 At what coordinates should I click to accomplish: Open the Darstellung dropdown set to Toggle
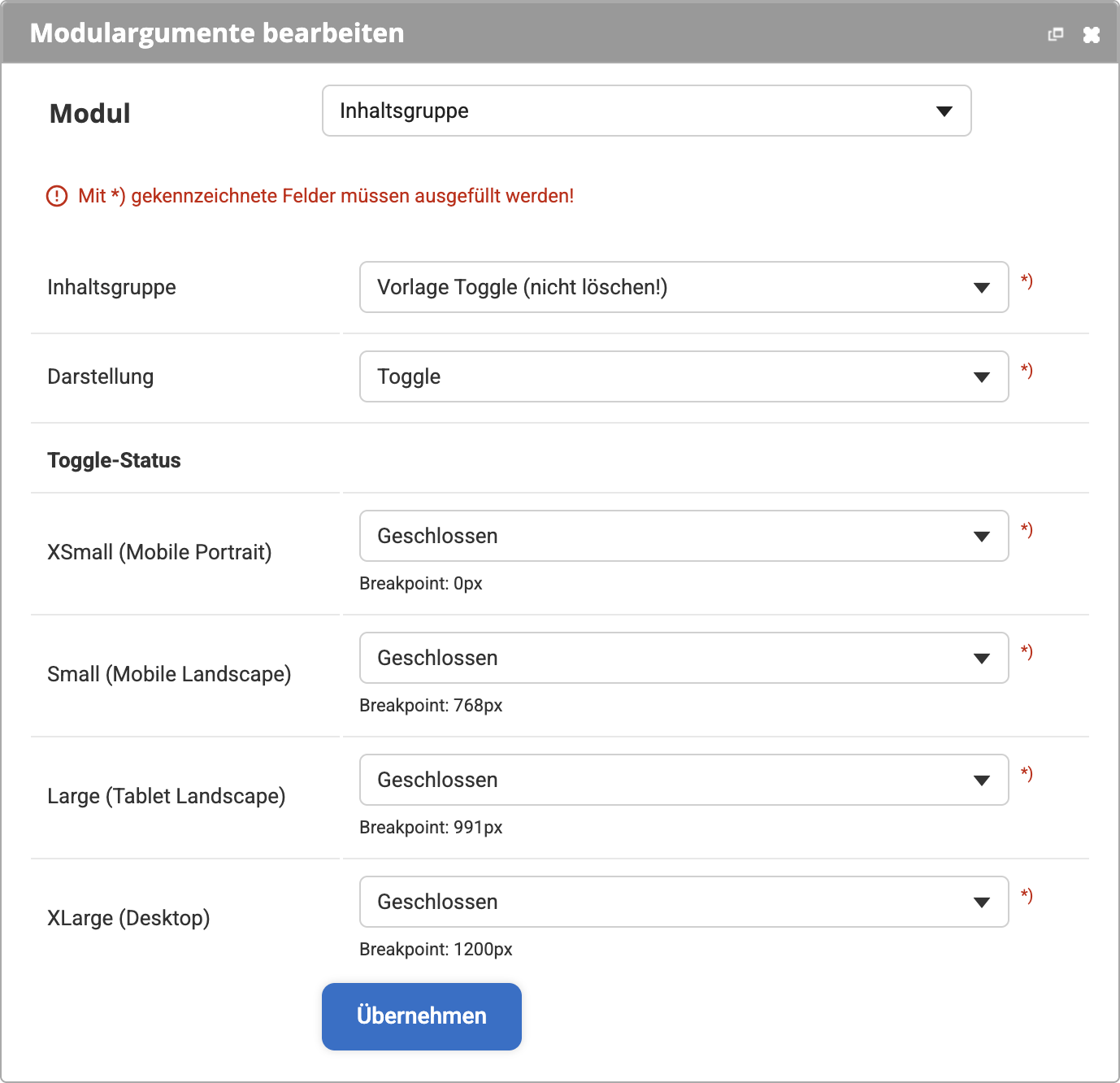(684, 376)
